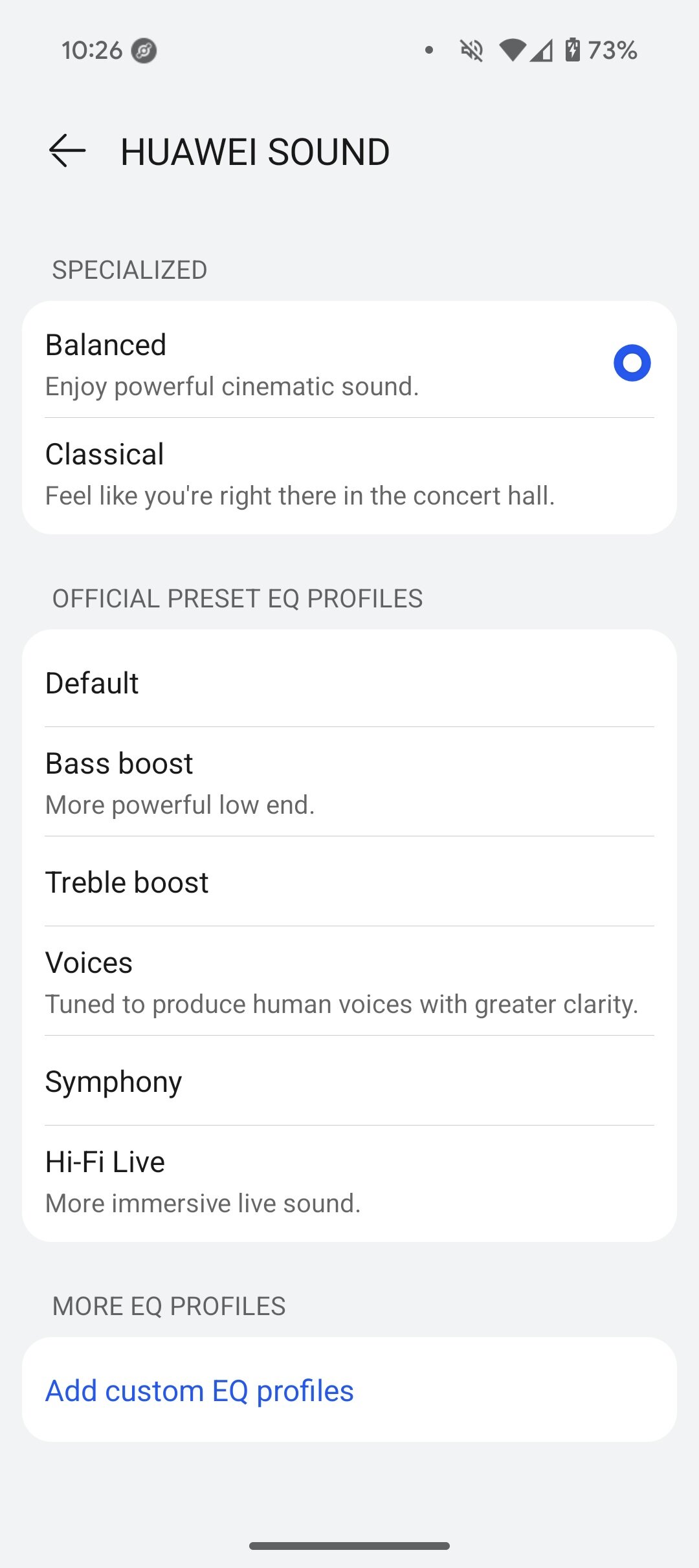Pick the Bass boost preset
Screen dimensions: 699x1568
click(349, 783)
